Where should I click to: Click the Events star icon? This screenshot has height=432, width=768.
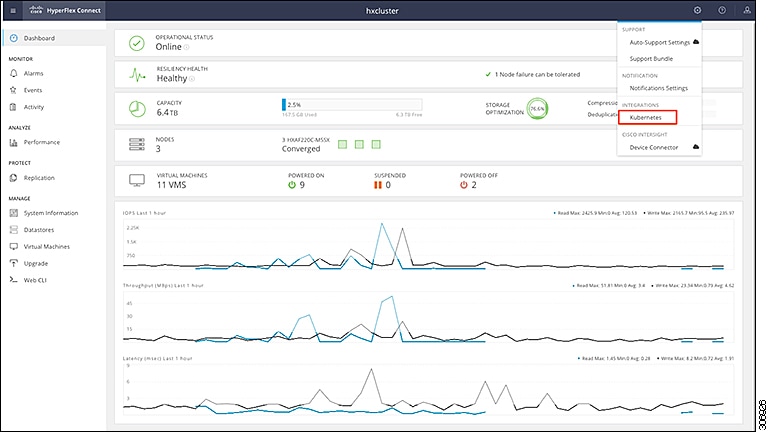13,90
